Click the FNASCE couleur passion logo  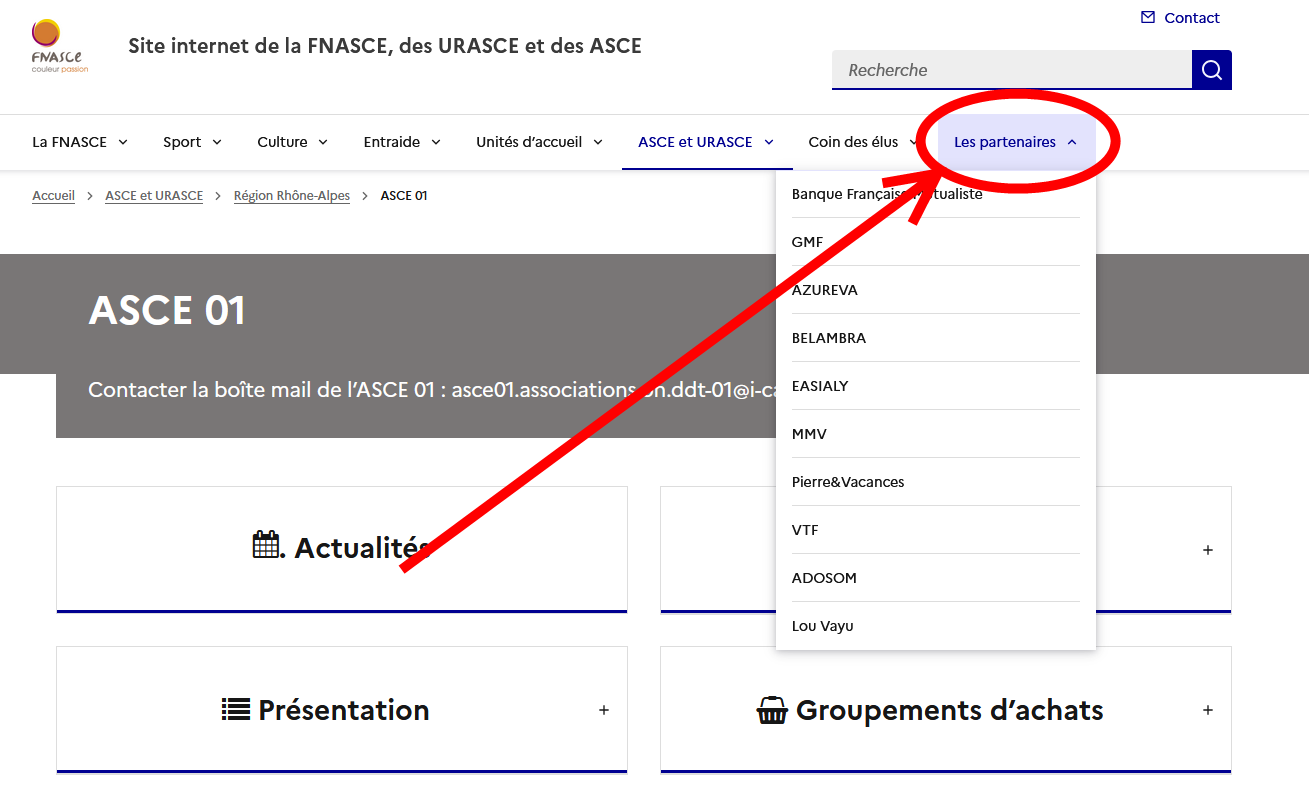tap(59, 46)
